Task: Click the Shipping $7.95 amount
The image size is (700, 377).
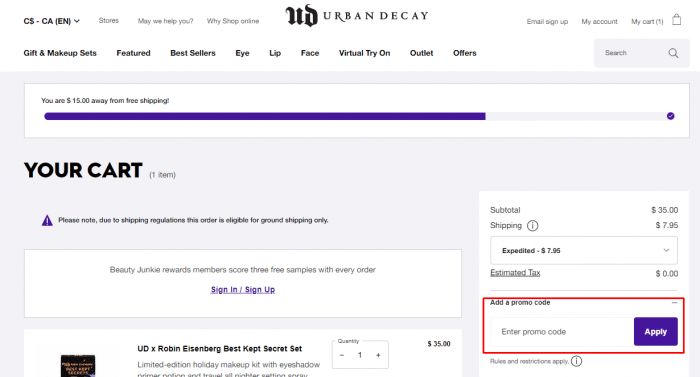Action: click(667, 225)
